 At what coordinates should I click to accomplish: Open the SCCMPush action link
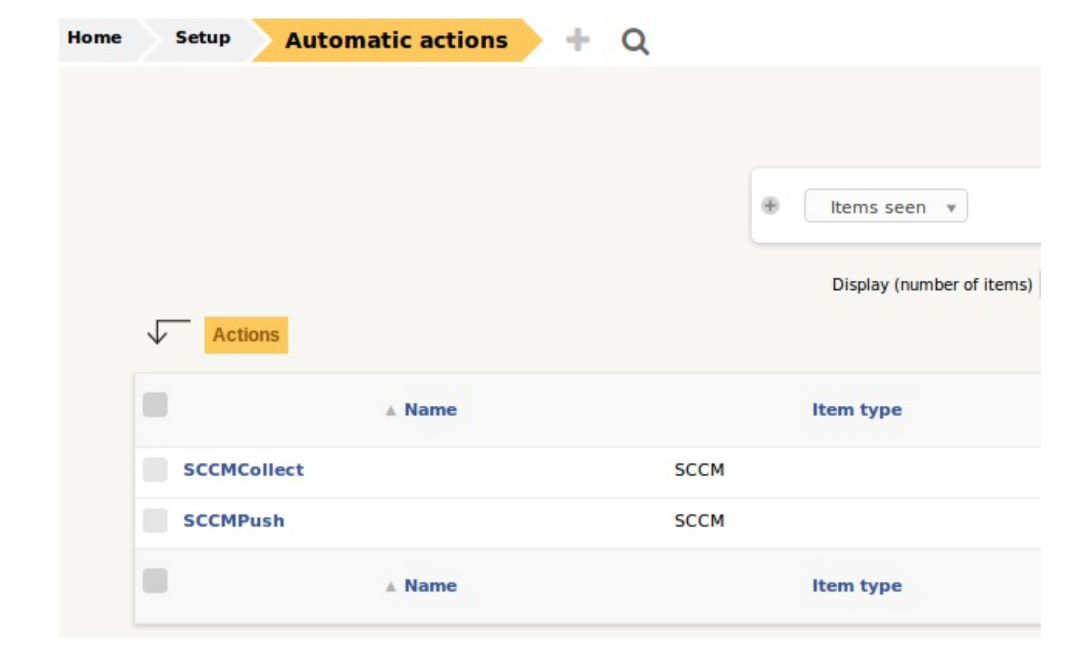[233, 521]
